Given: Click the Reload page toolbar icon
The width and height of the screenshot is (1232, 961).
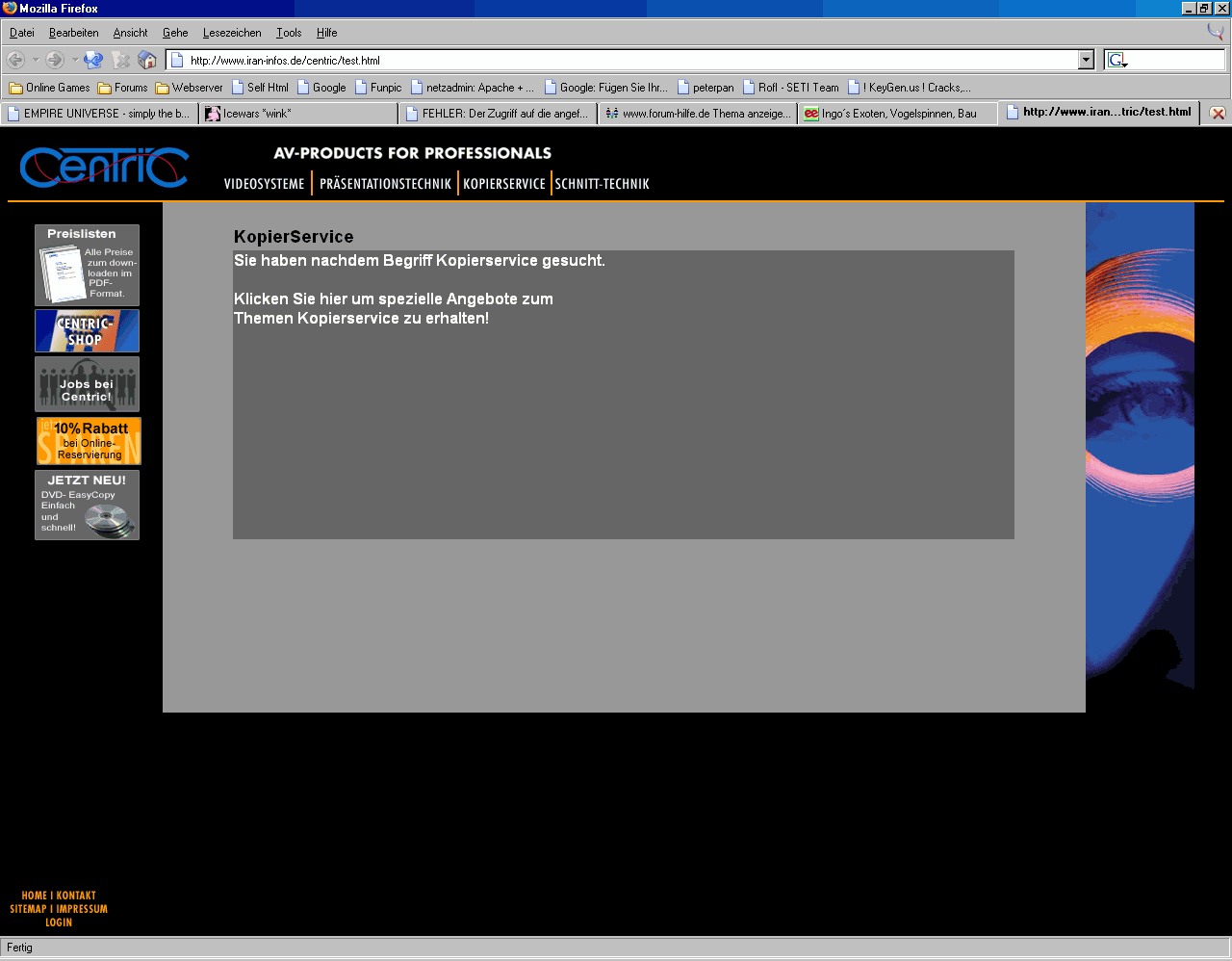Looking at the screenshot, I should pos(93,61).
